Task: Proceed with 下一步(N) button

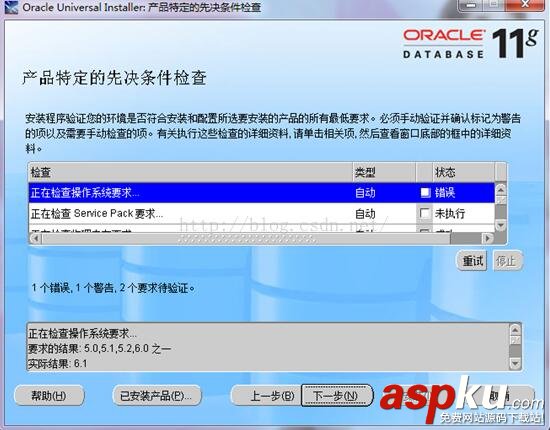Action: click(336, 396)
